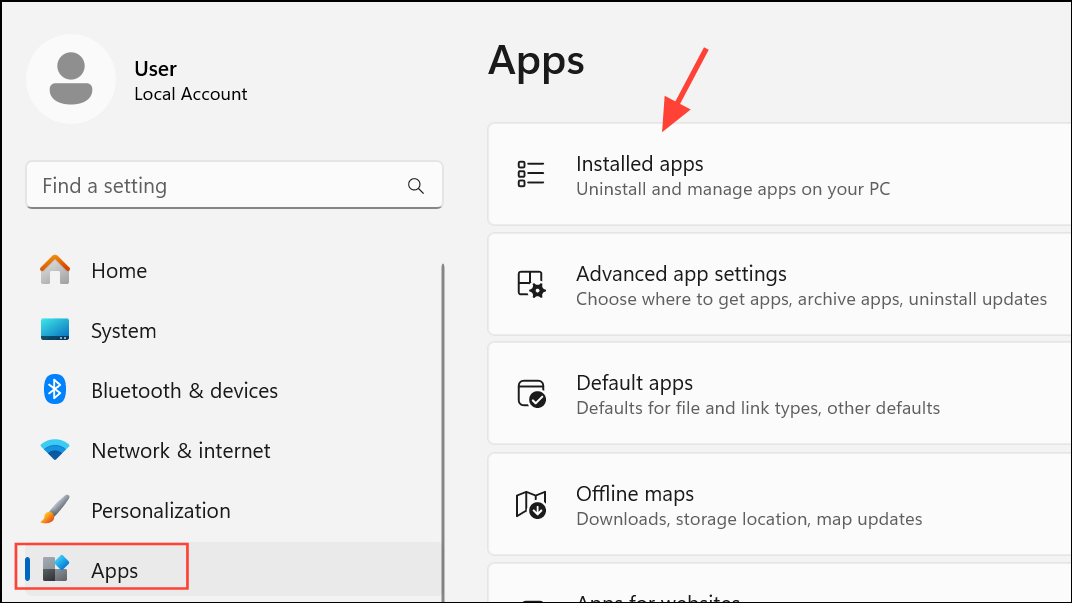Viewport: 1072px width, 603px height.
Task: Navigate to Personalization in the sidebar
Action: pos(161,510)
